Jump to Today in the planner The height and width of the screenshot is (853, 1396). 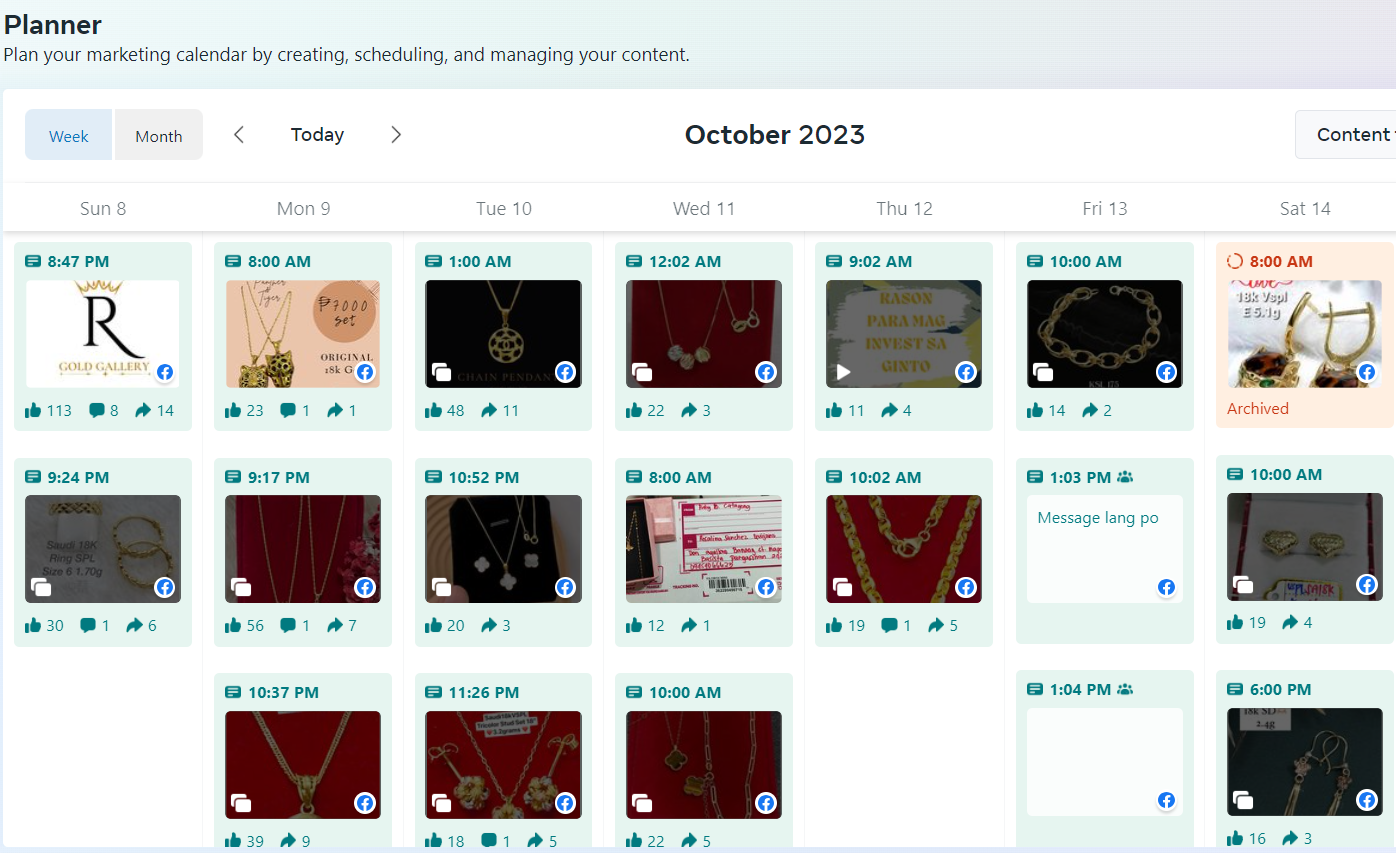pos(317,135)
